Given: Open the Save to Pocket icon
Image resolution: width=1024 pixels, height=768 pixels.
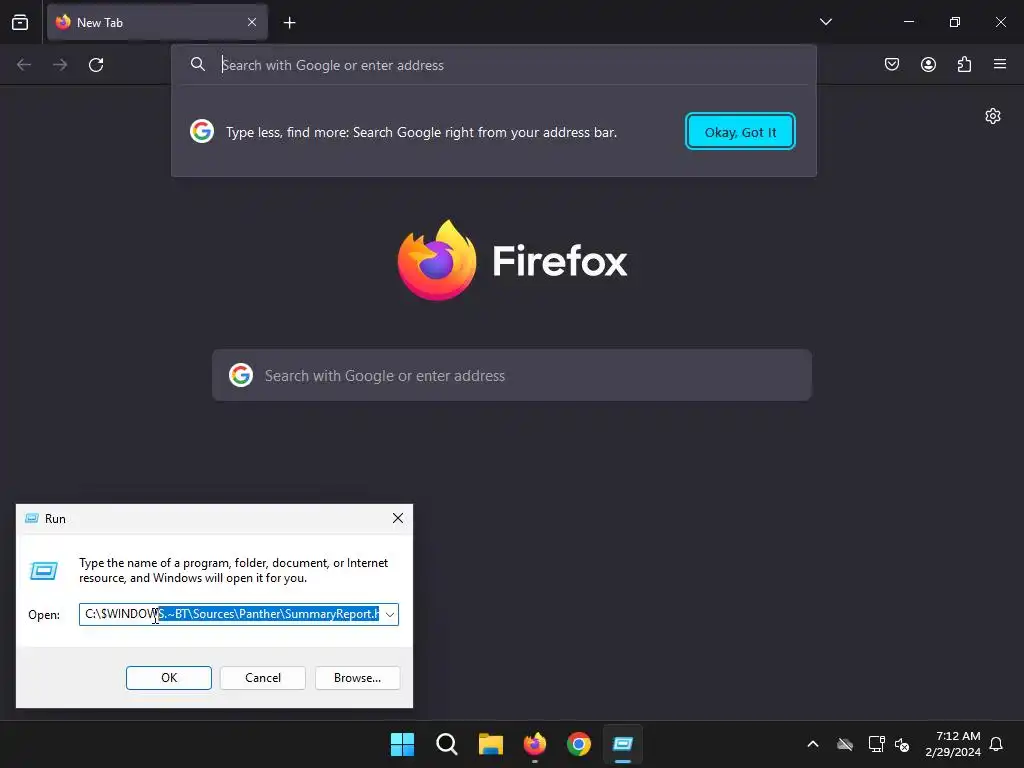Looking at the screenshot, I should tap(892, 64).
